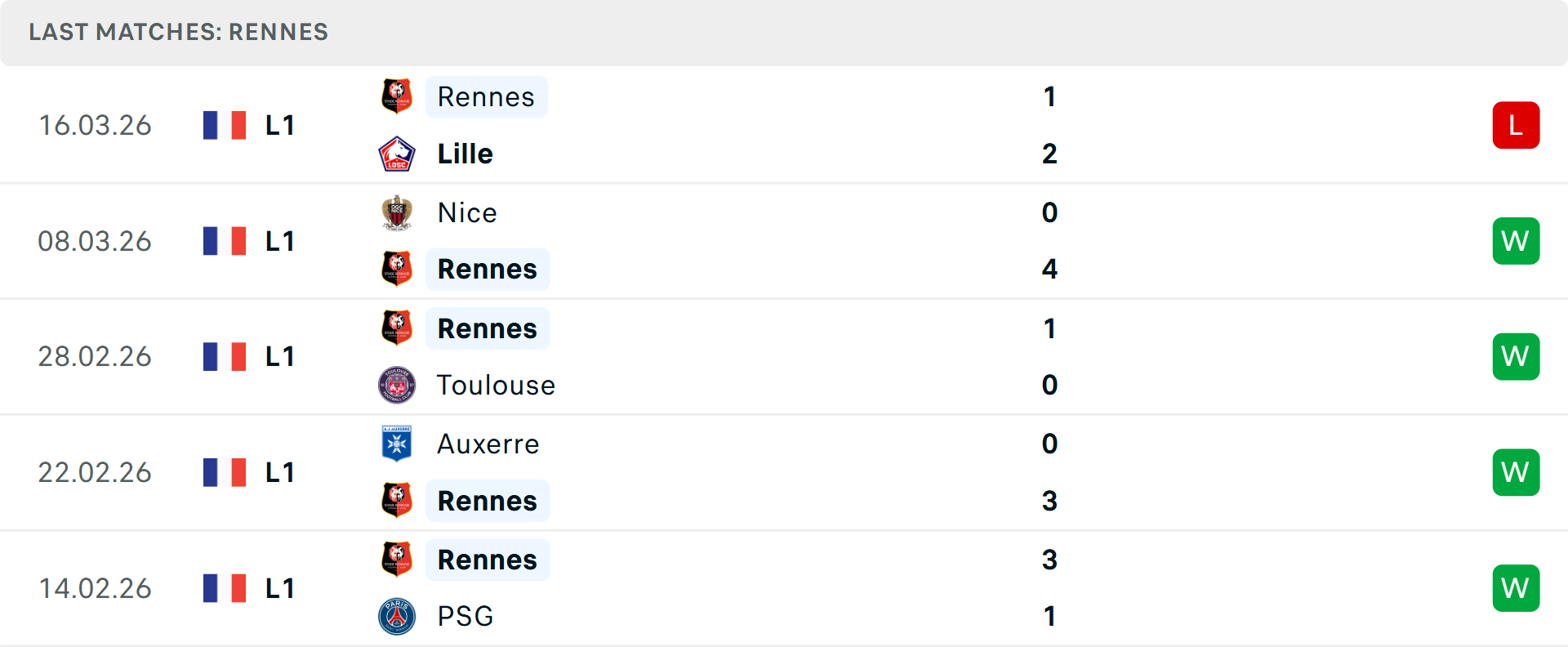This screenshot has height=647, width=1568.
Task: Click the French flag beside the 16.03.26 match
Action: (225, 125)
